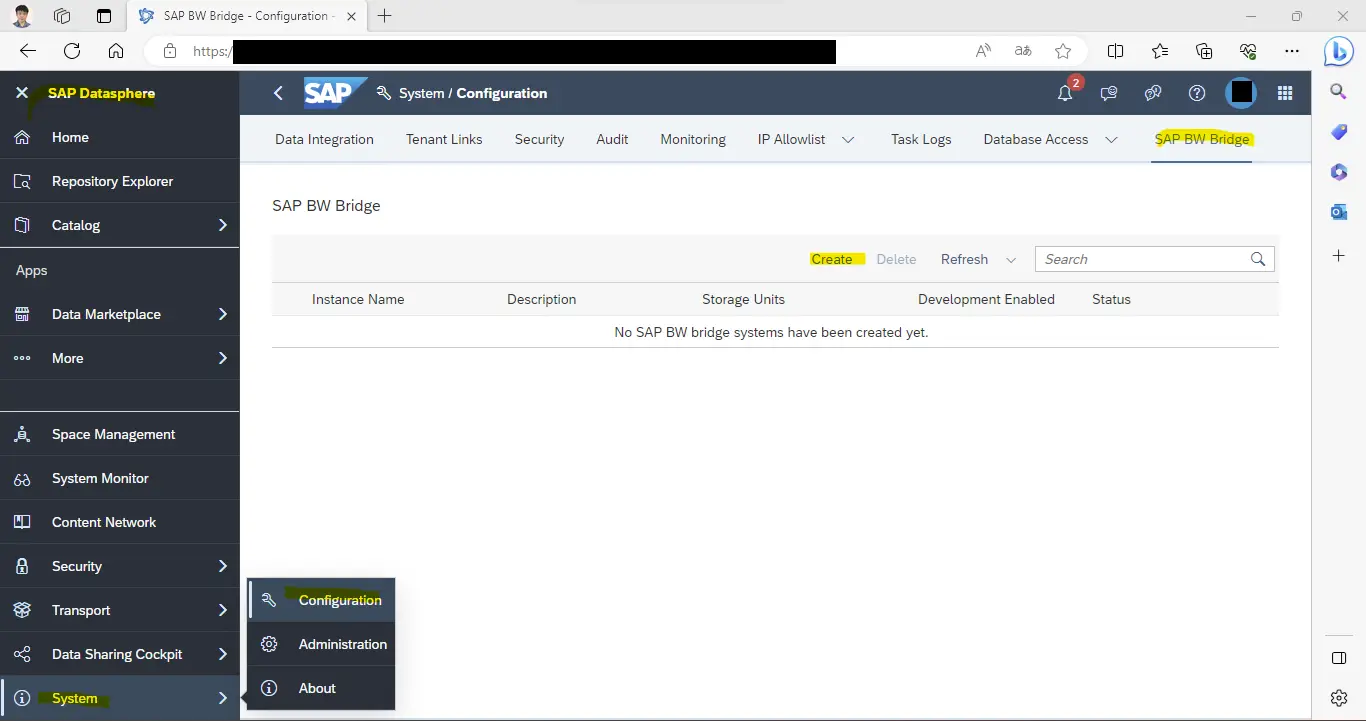The width and height of the screenshot is (1366, 721).
Task: Open Help question mark icon
Action: [x=1197, y=93]
